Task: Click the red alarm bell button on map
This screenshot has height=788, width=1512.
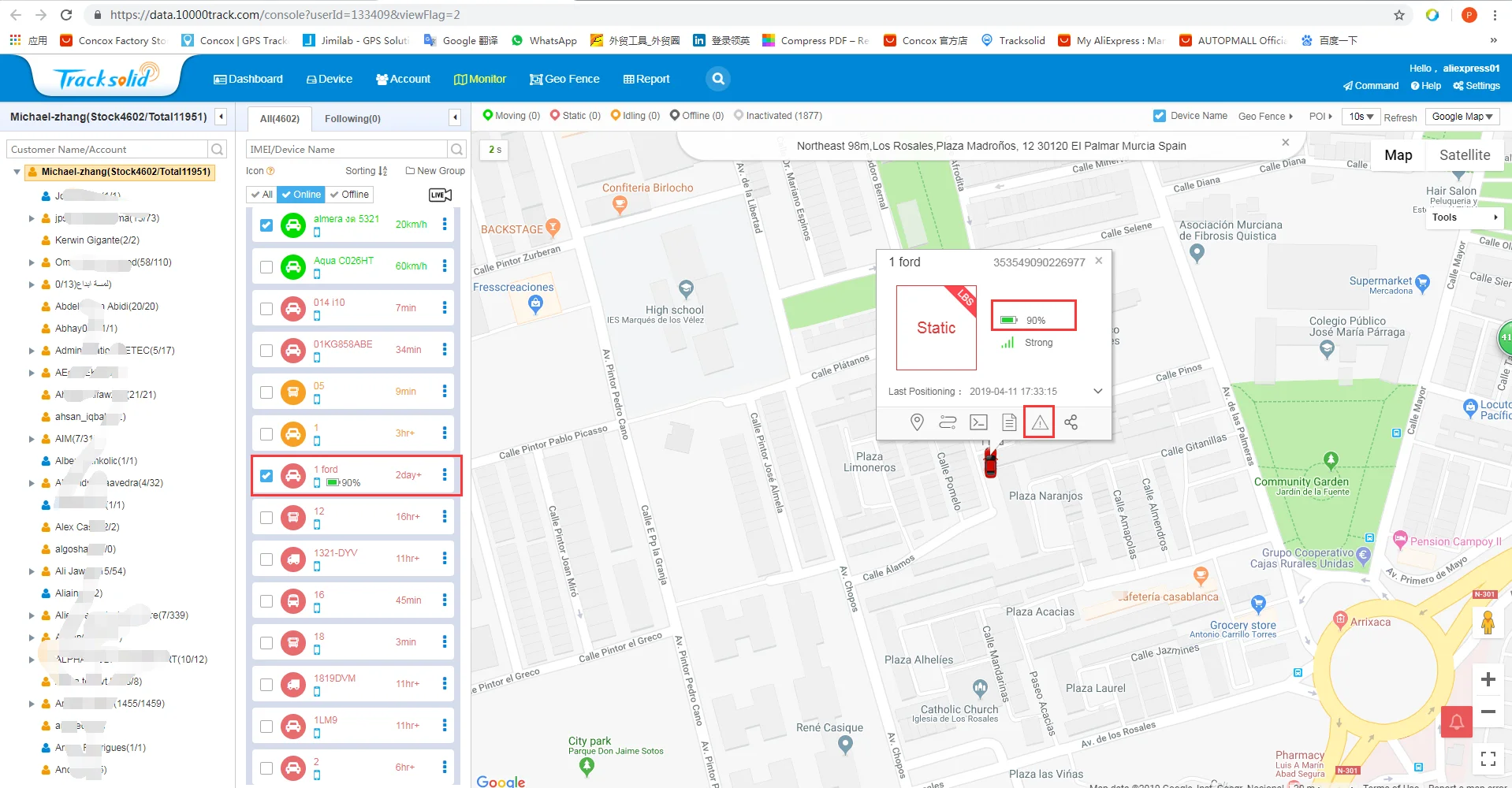Action: pos(1457,721)
